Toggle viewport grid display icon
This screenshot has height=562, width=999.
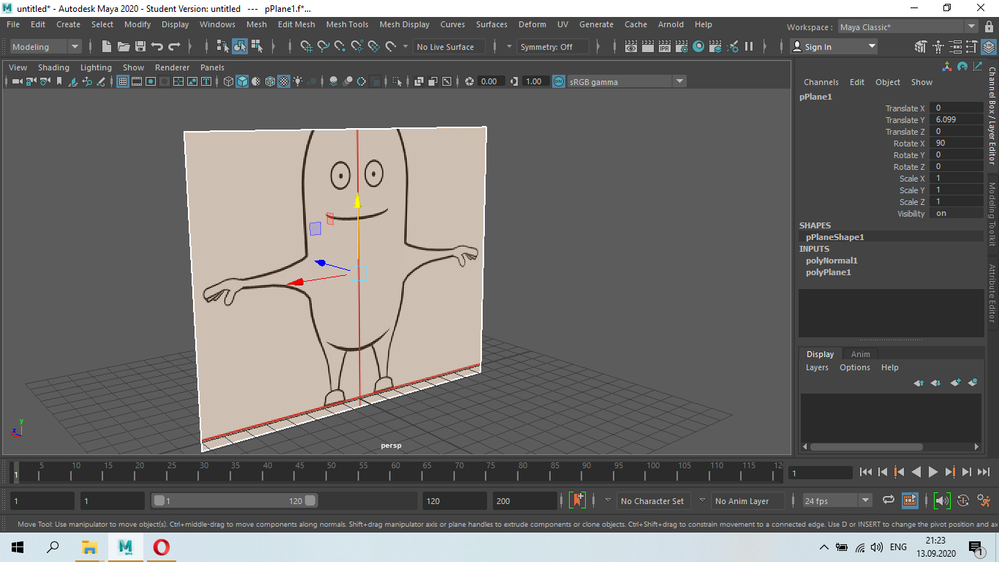(x=122, y=82)
